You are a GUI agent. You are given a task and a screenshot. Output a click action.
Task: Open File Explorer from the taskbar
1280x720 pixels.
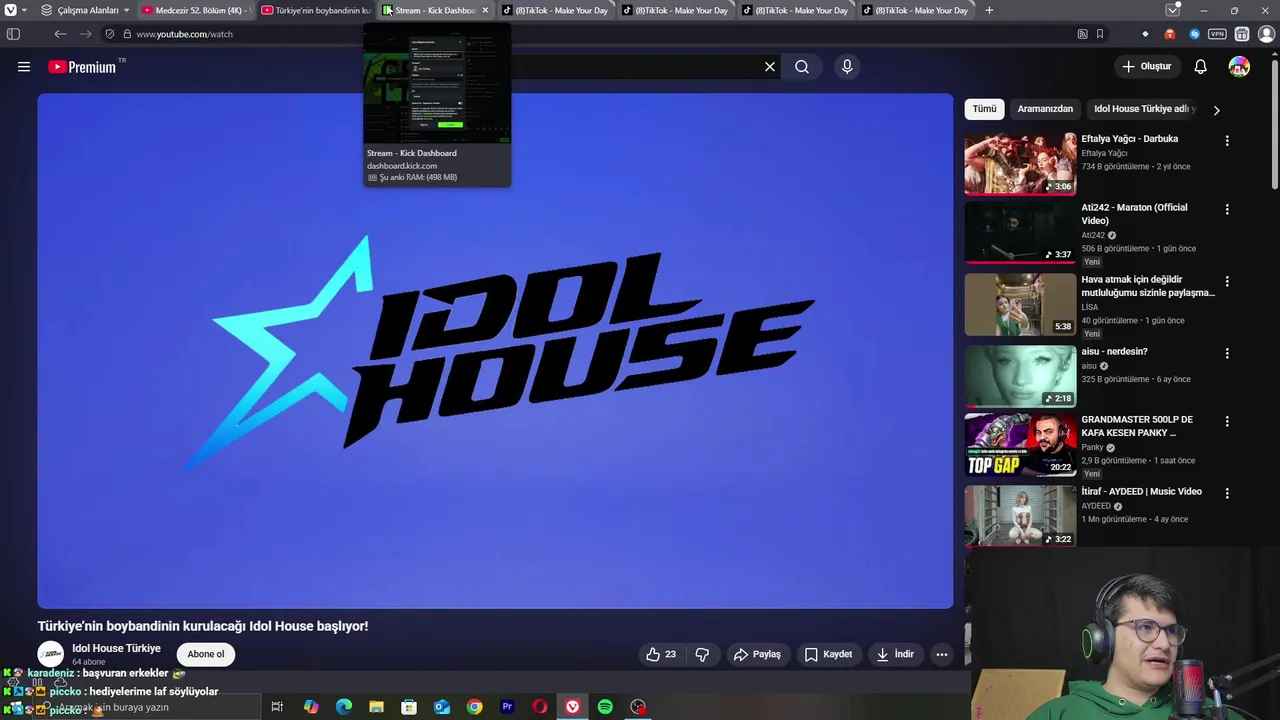[x=376, y=707]
